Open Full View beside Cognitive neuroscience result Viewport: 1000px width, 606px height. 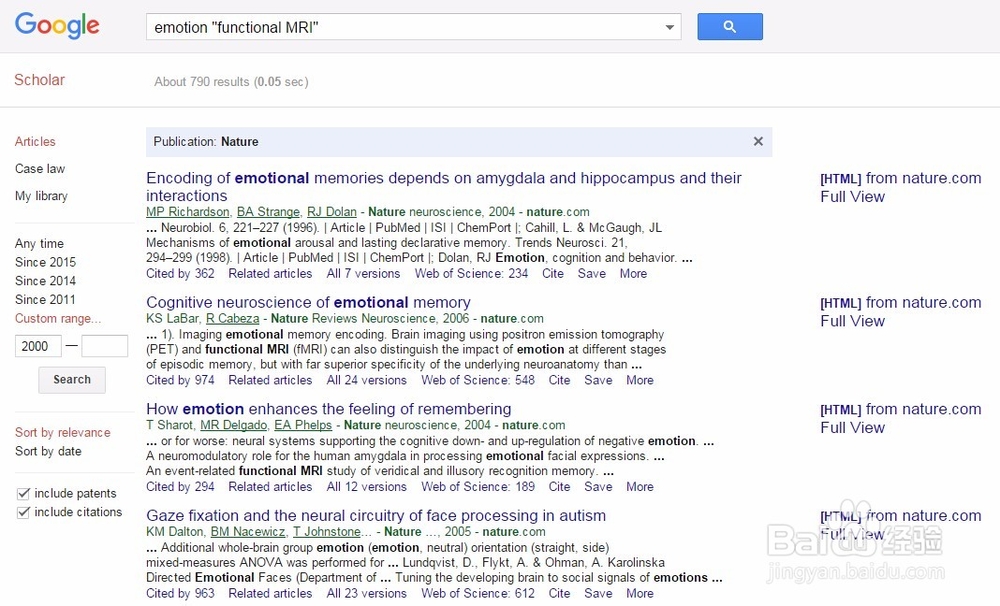(853, 321)
